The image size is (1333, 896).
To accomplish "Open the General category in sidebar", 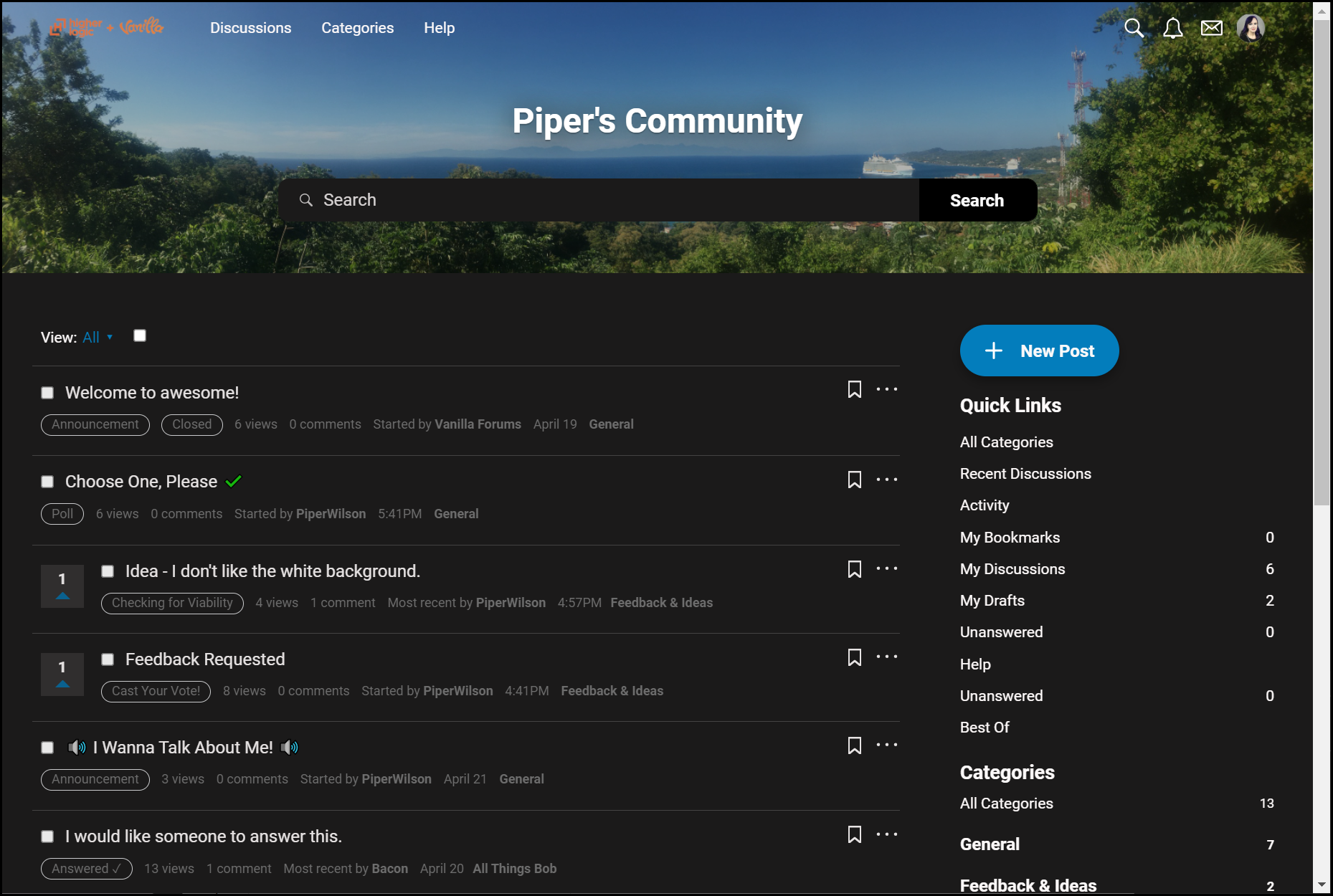I will coord(990,844).
